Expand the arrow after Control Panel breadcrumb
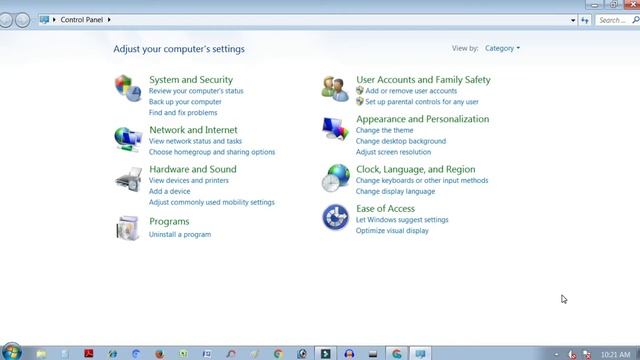 pos(109,20)
